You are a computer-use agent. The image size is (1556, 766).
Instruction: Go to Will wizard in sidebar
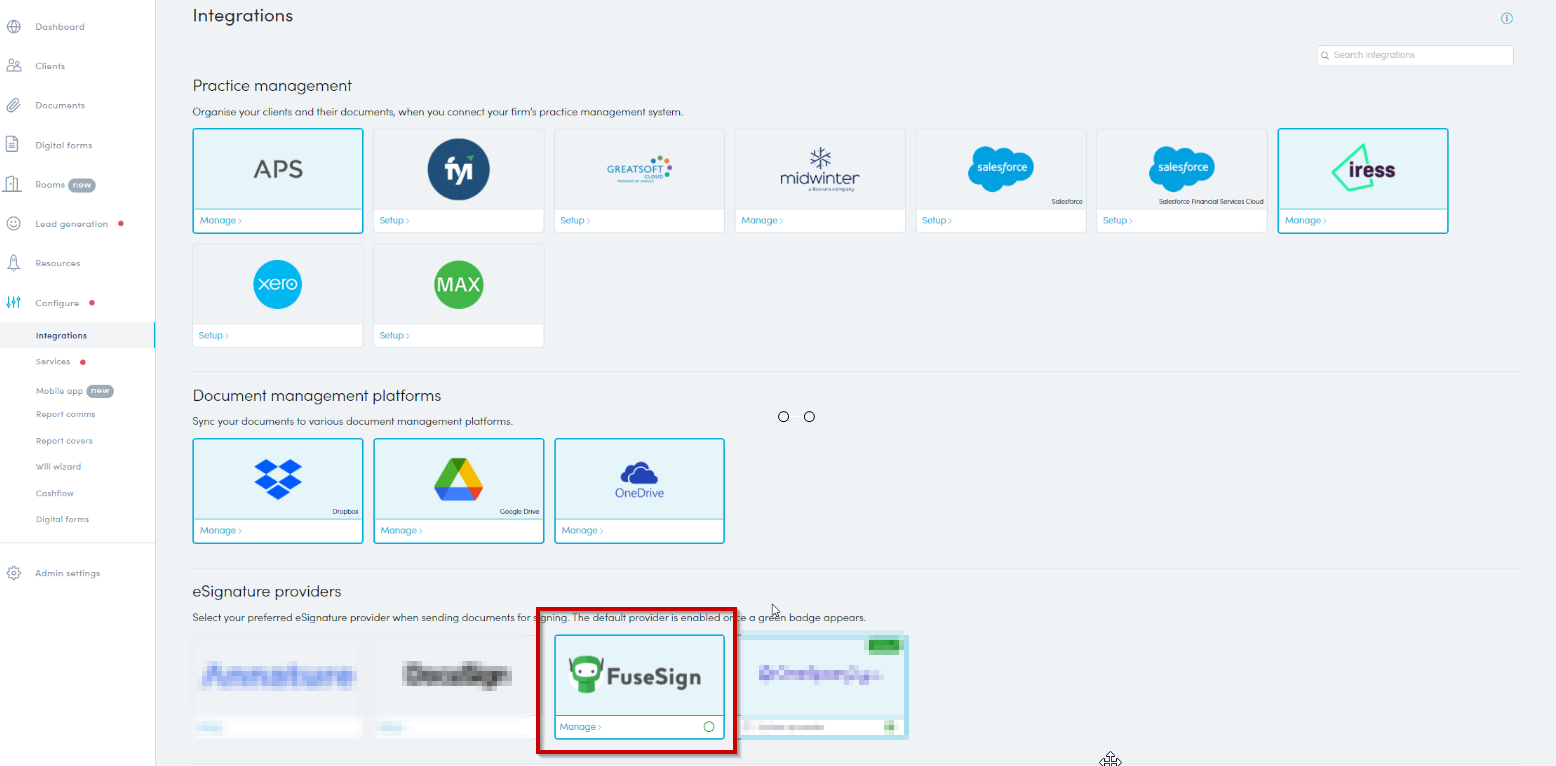[x=58, y=467]
